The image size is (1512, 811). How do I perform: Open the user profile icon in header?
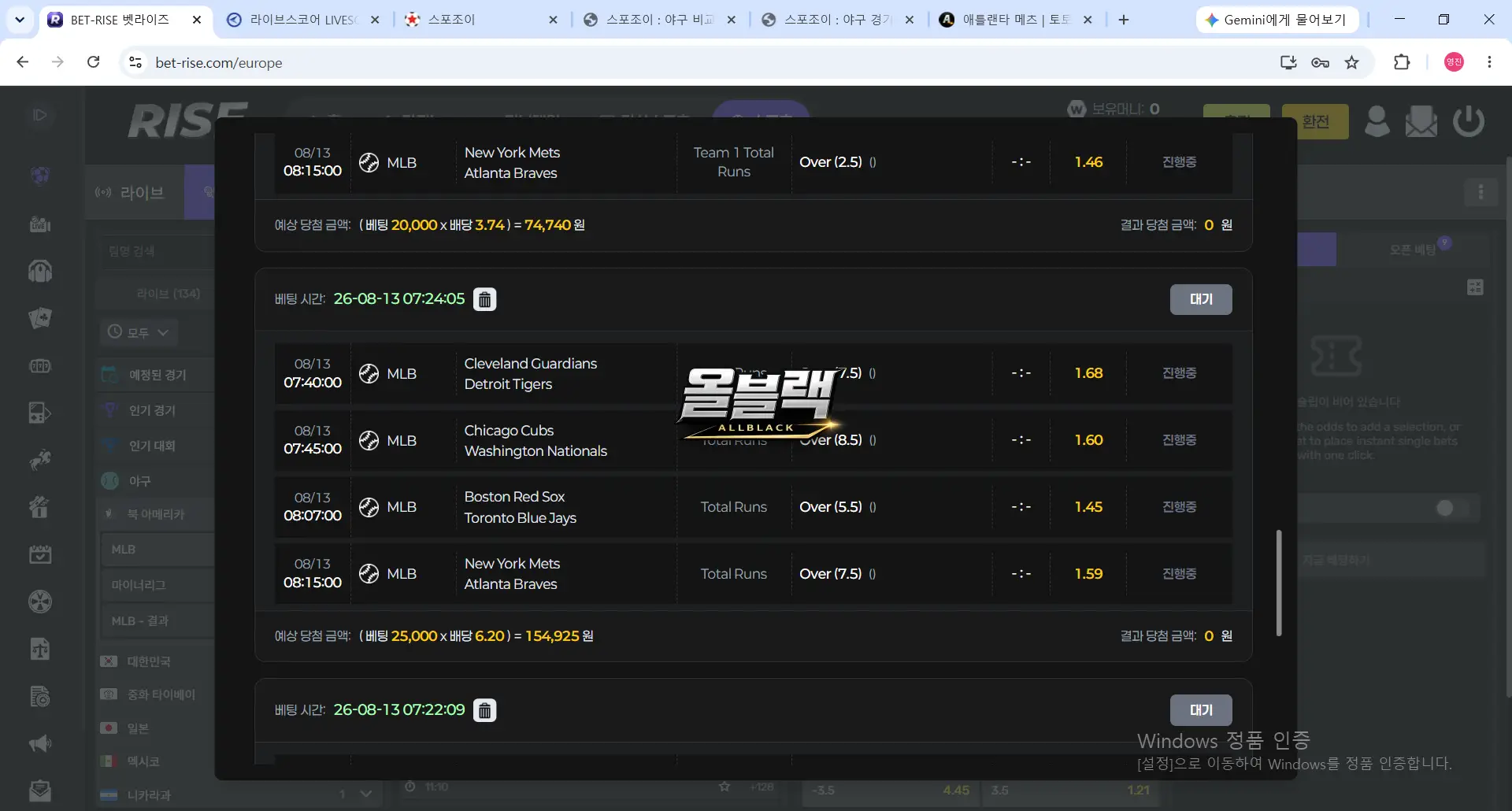(1377, 121)
